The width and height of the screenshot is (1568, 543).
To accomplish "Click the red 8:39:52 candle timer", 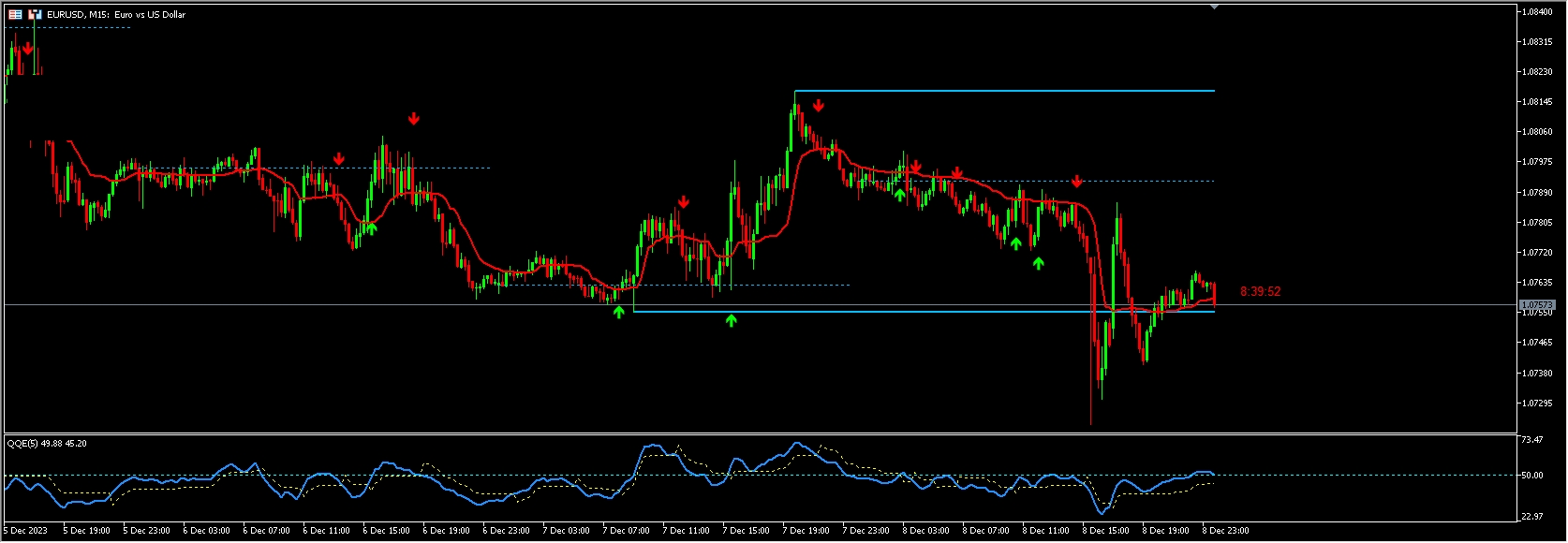I will click(1260, 291).
